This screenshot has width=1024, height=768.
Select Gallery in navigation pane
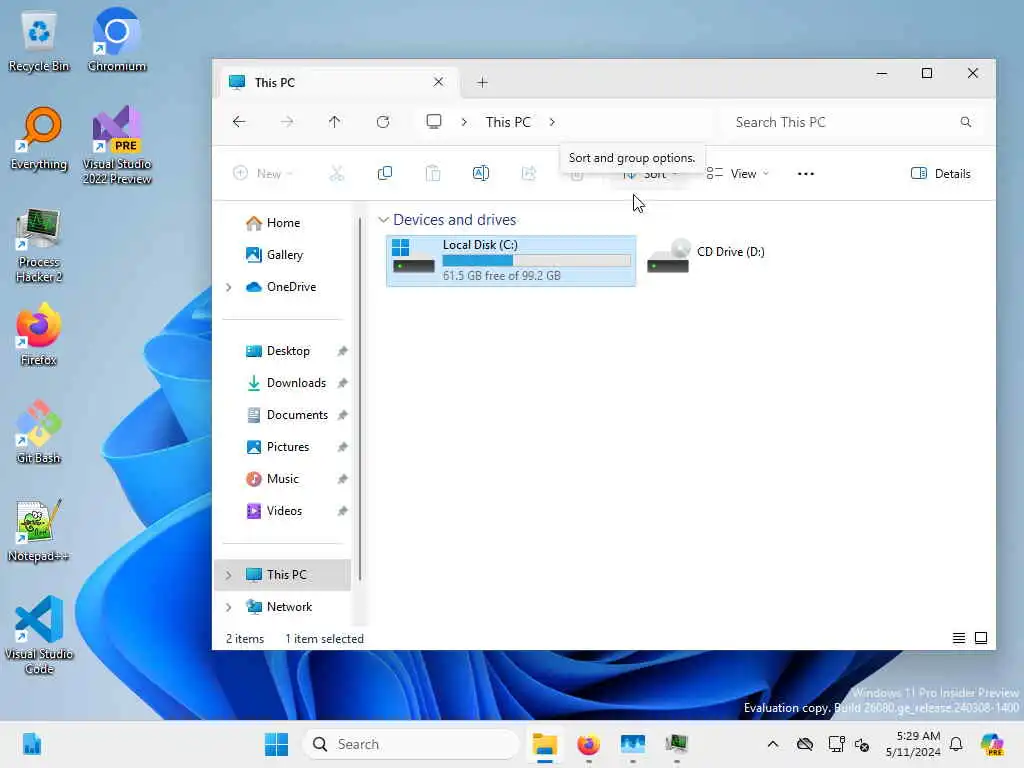pyautogui.click(x=282, y=255)
